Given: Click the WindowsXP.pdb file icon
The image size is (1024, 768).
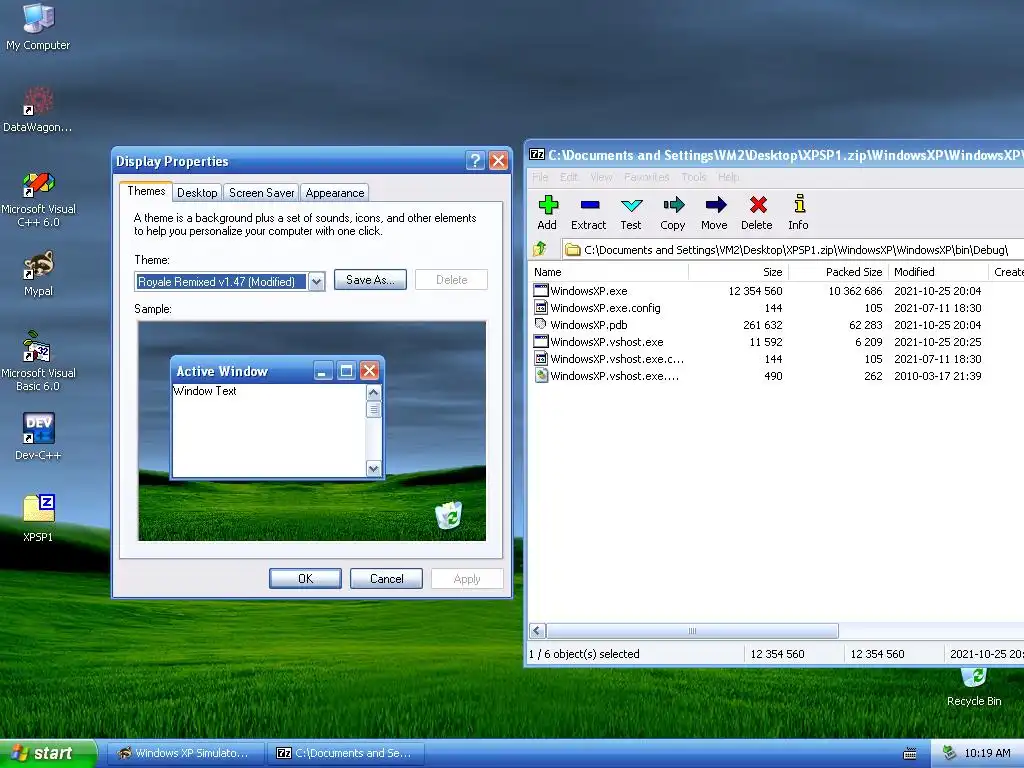Looking at the screenshot, I should 541,325.
